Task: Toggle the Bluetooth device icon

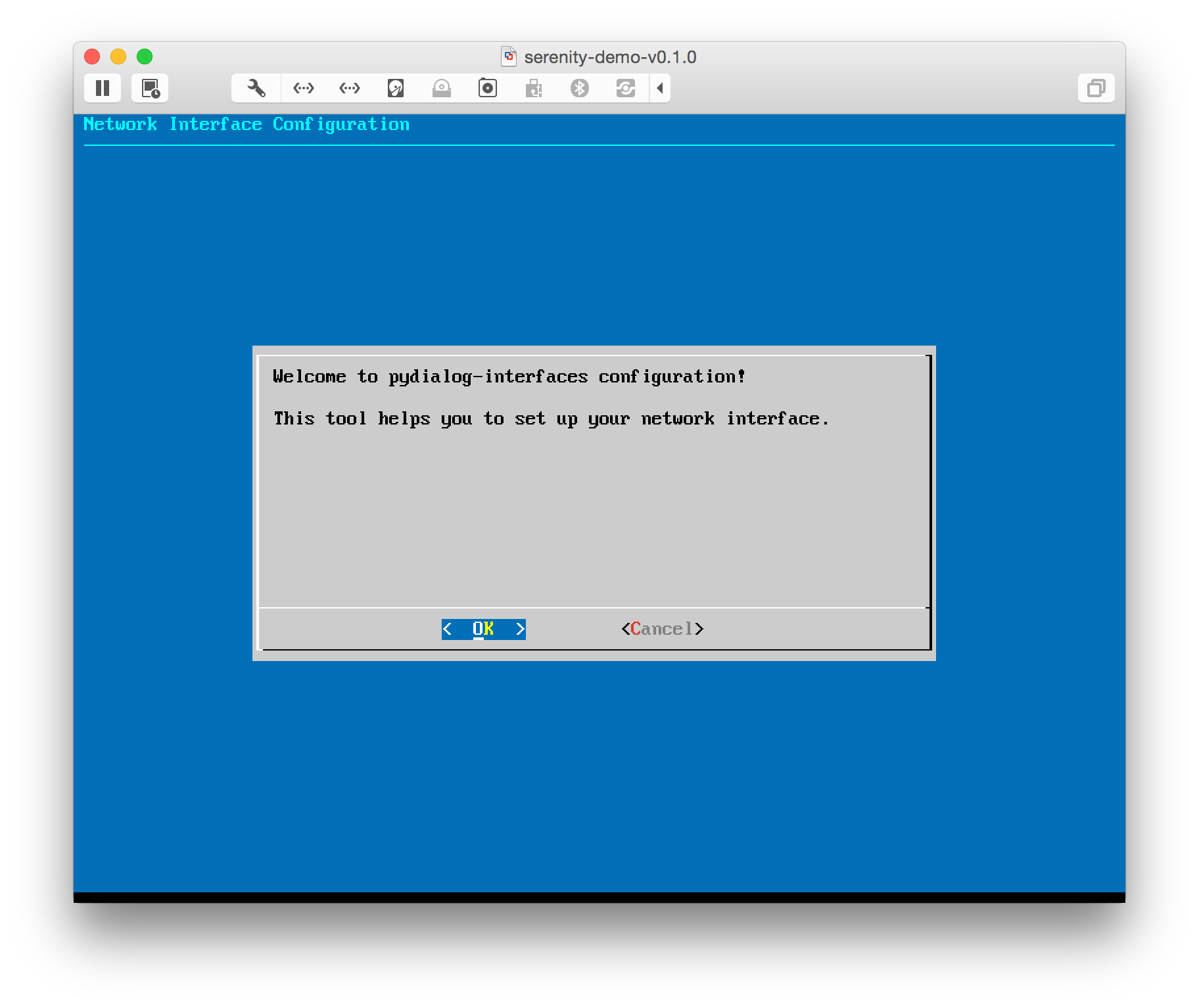Action: (580, 88)
